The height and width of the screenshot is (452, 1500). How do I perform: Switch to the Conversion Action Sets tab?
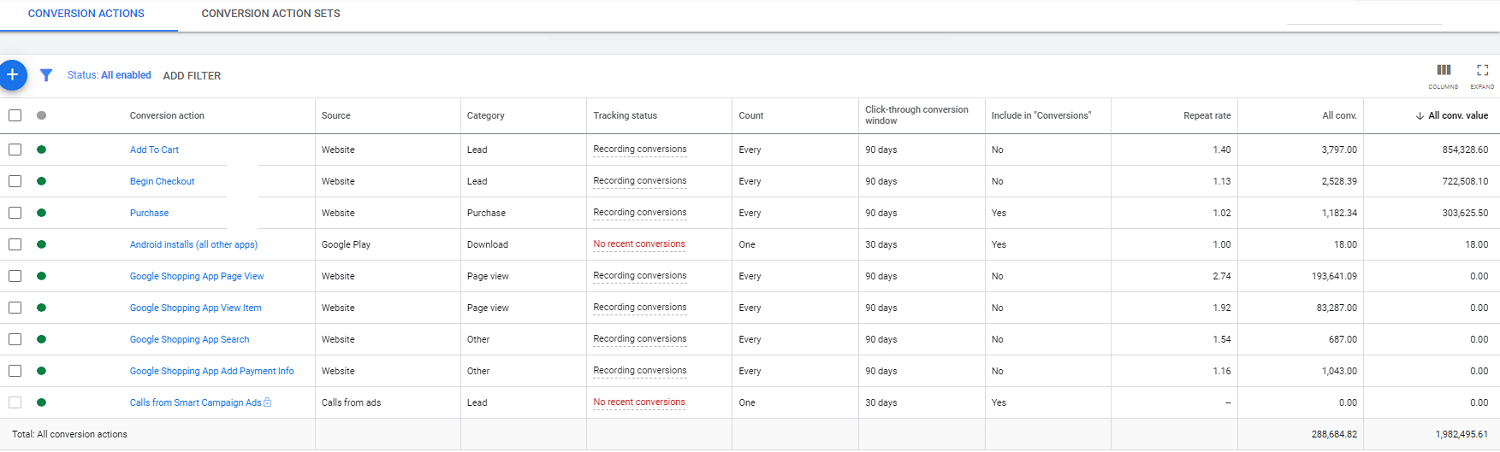point(271,14)
